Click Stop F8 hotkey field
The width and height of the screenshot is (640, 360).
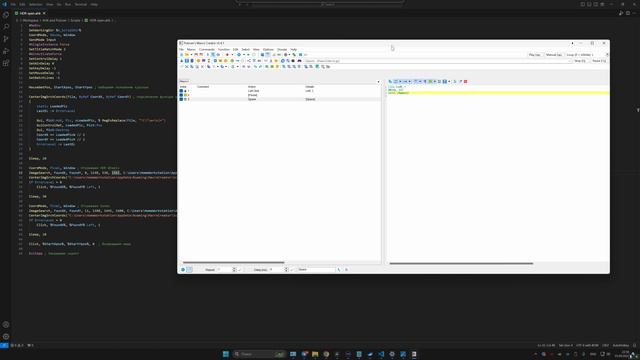(580, 61)
